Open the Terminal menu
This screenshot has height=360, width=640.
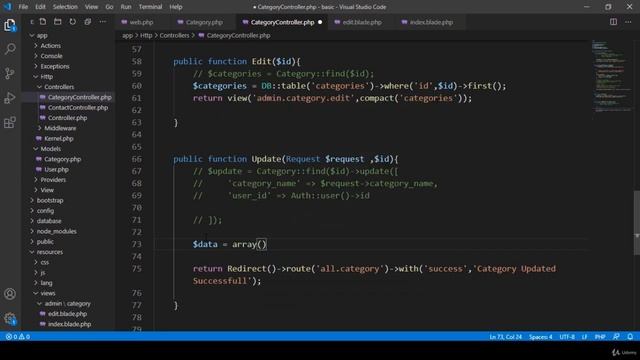pyautogui.click(x=150, y=7)
